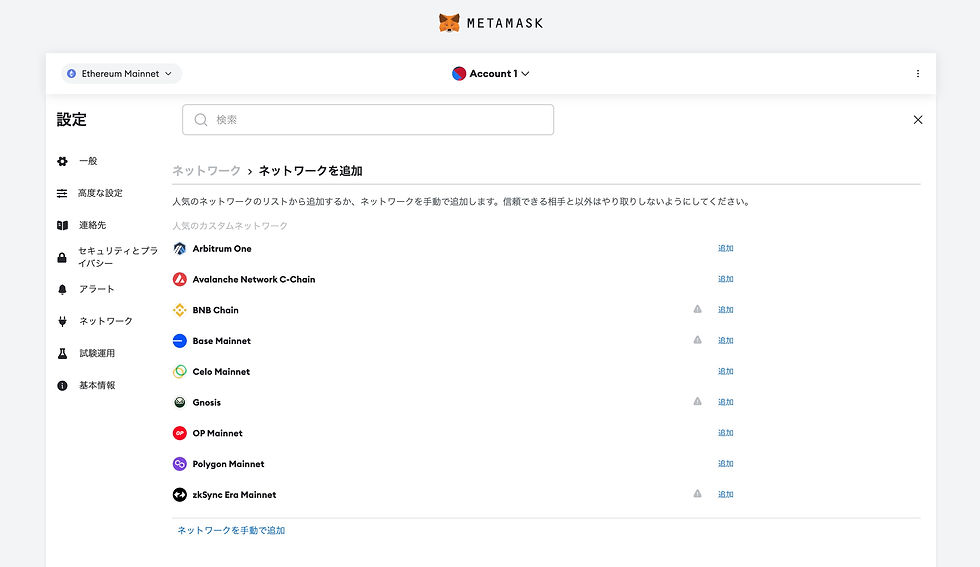
Task: Add Gnosis network via 追加 link
Action: click(x=725, y=402)
